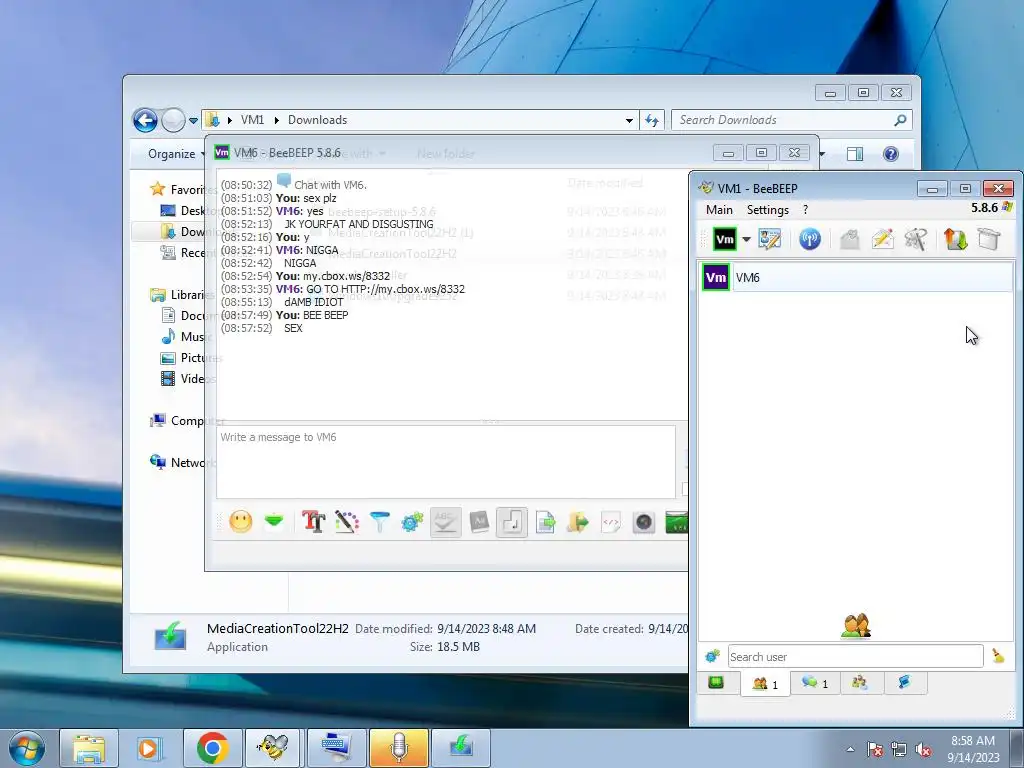Open the on-screen keyboard taskbar item

(336, 748)
